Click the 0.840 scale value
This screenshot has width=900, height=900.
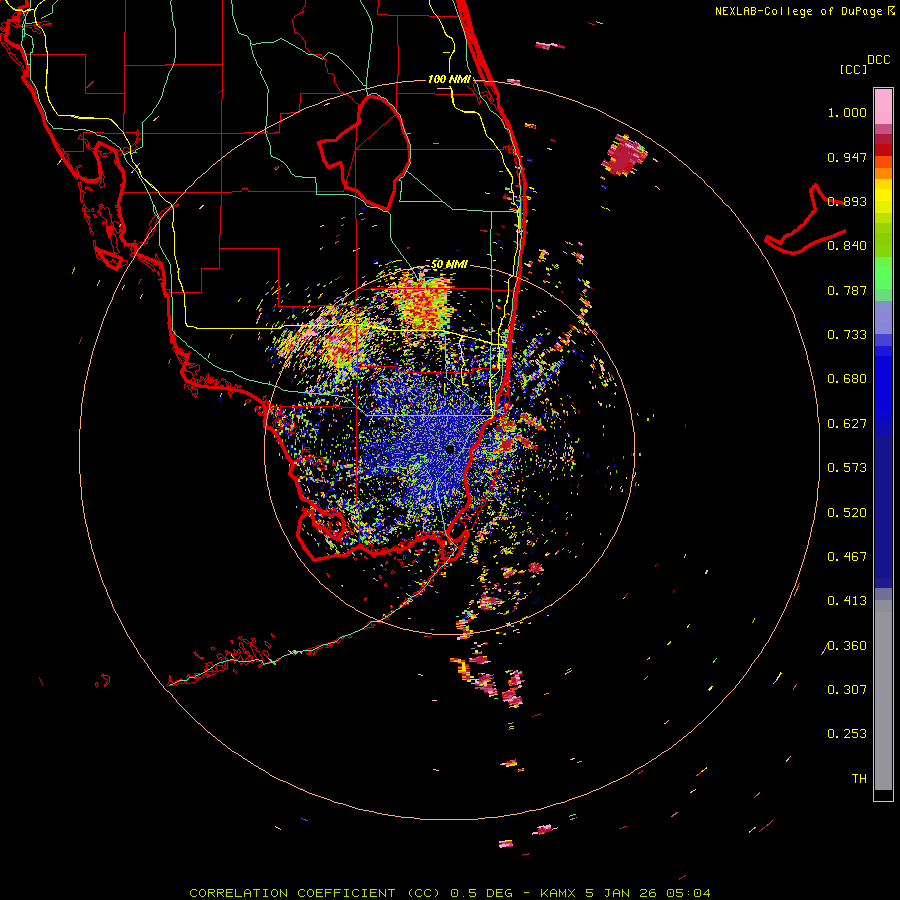847,246
